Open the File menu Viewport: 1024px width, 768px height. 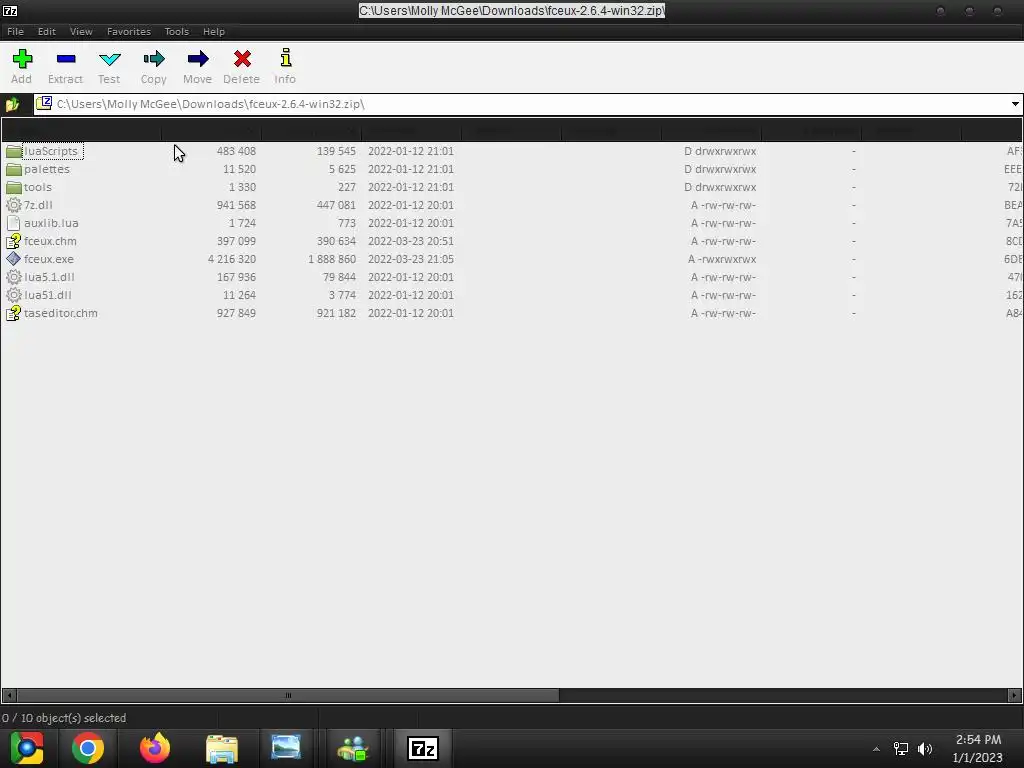tap(15, 31)
